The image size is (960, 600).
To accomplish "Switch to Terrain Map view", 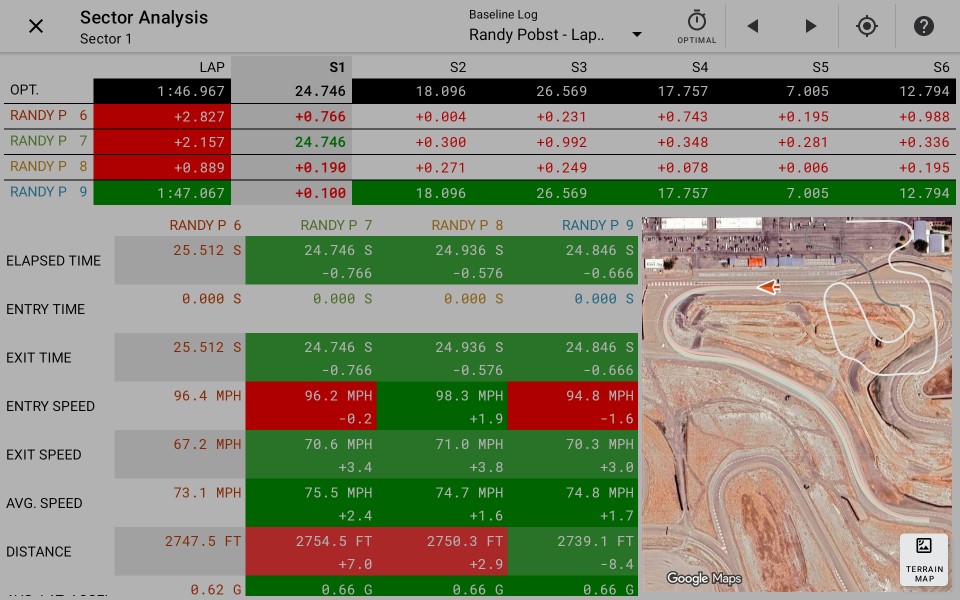I will pyautogui.click(x=924, y=560).
